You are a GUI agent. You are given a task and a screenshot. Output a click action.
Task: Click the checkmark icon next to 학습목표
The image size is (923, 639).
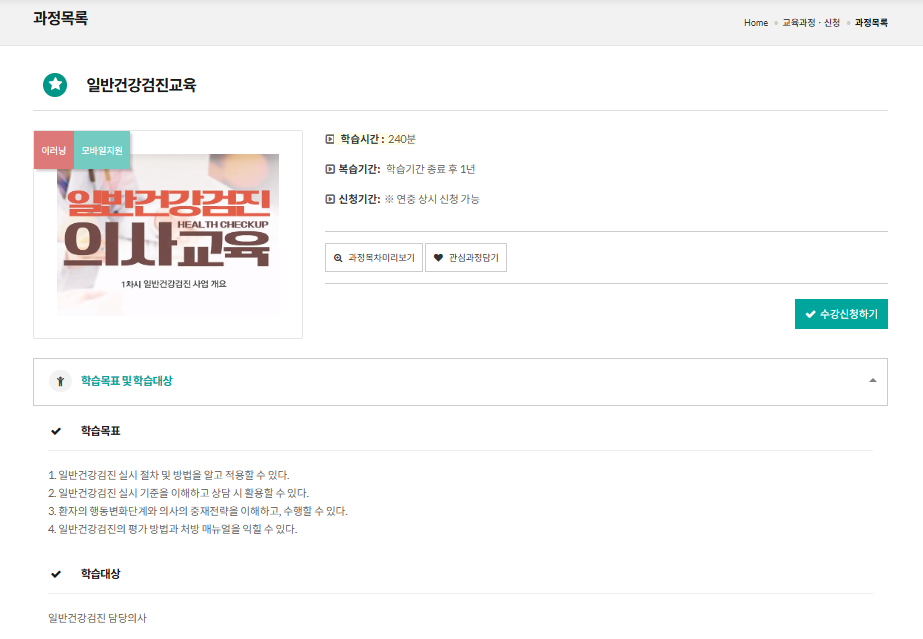56,431
